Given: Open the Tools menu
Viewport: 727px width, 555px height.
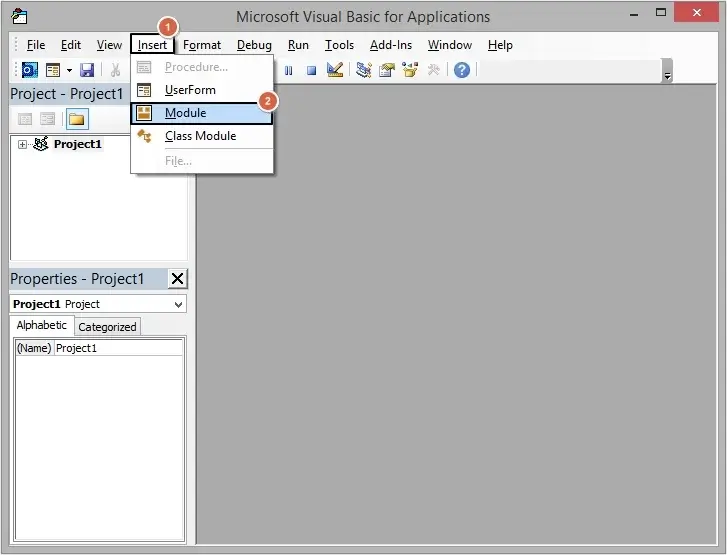Looking at the screenshot, I should click(x=339, y=45).
